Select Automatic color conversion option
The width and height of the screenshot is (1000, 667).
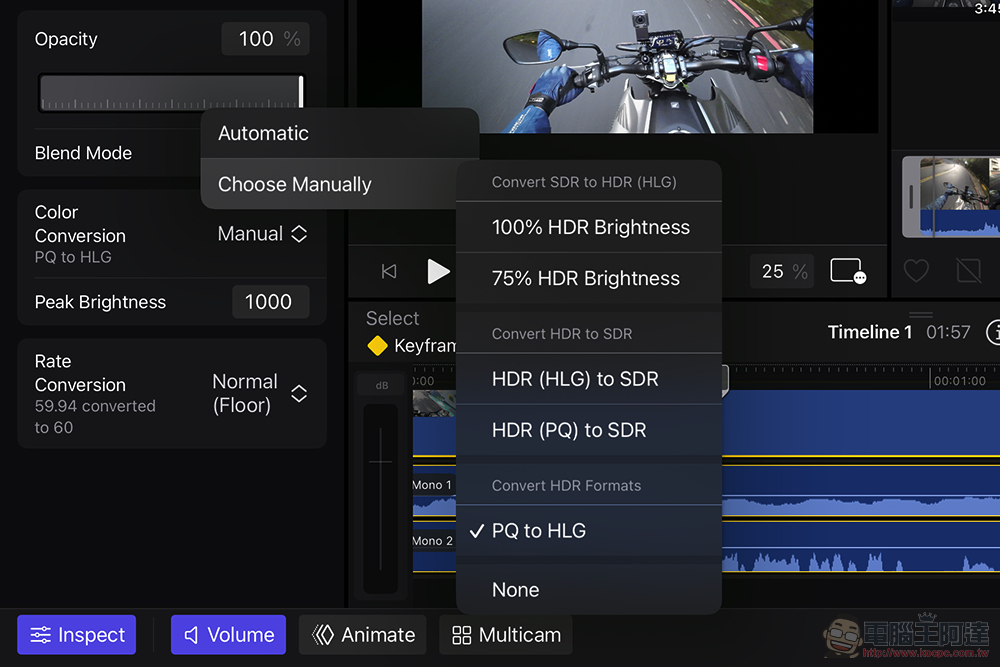click(x=339, y=133)
